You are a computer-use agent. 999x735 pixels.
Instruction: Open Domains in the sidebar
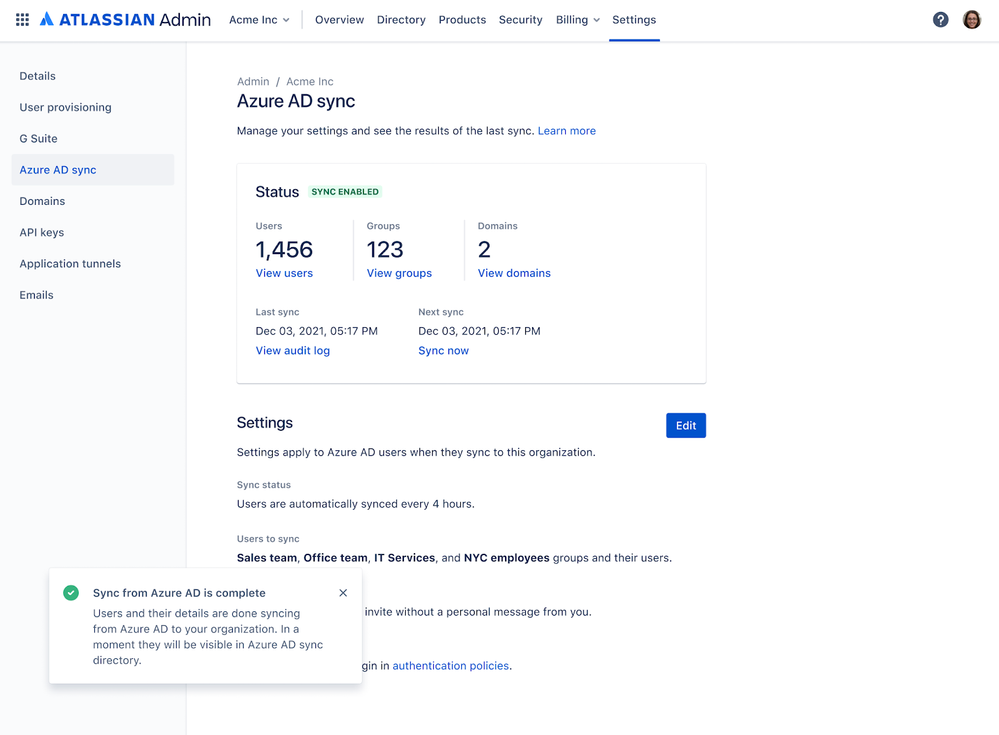93,201
